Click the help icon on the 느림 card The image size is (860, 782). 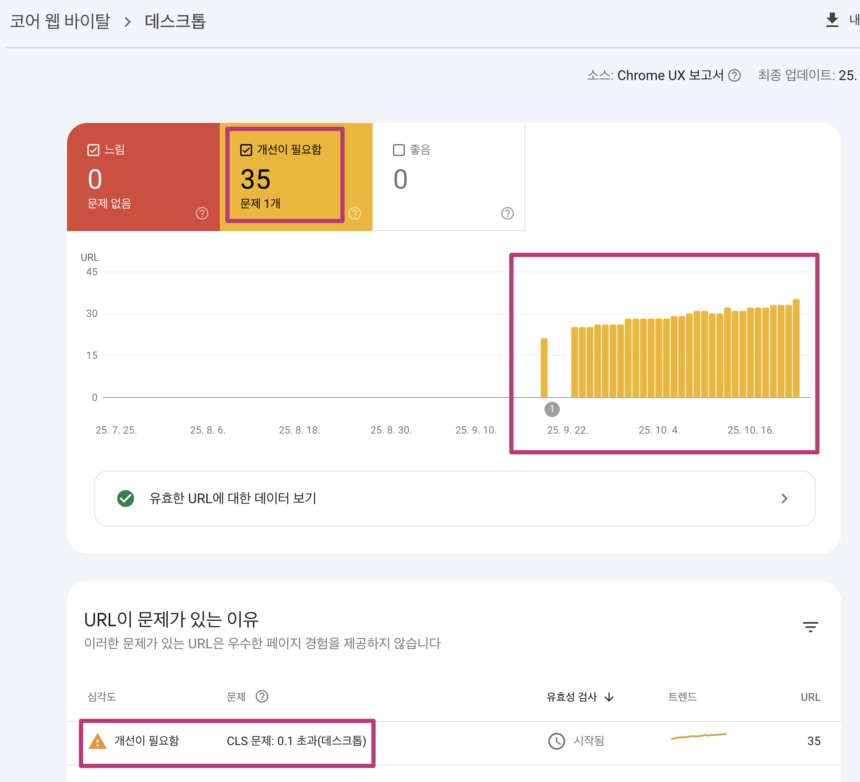202,213
